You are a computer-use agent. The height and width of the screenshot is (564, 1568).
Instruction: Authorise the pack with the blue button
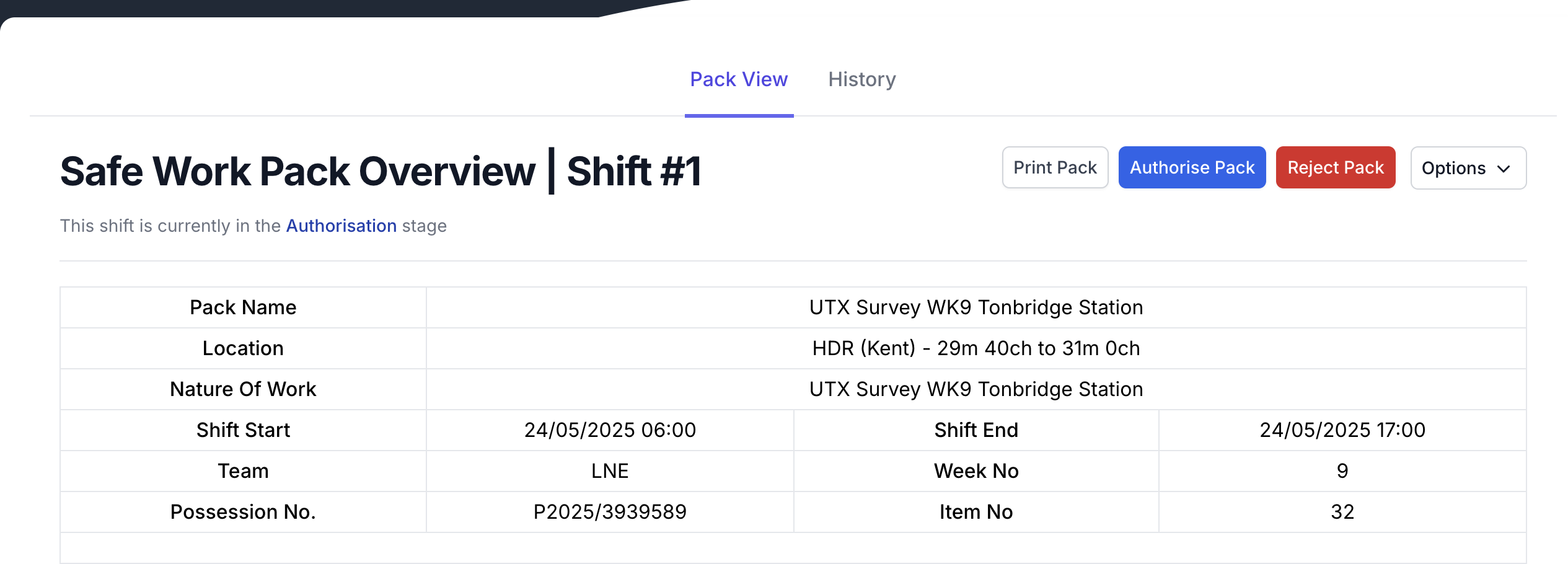click(x=1192, y=167)
